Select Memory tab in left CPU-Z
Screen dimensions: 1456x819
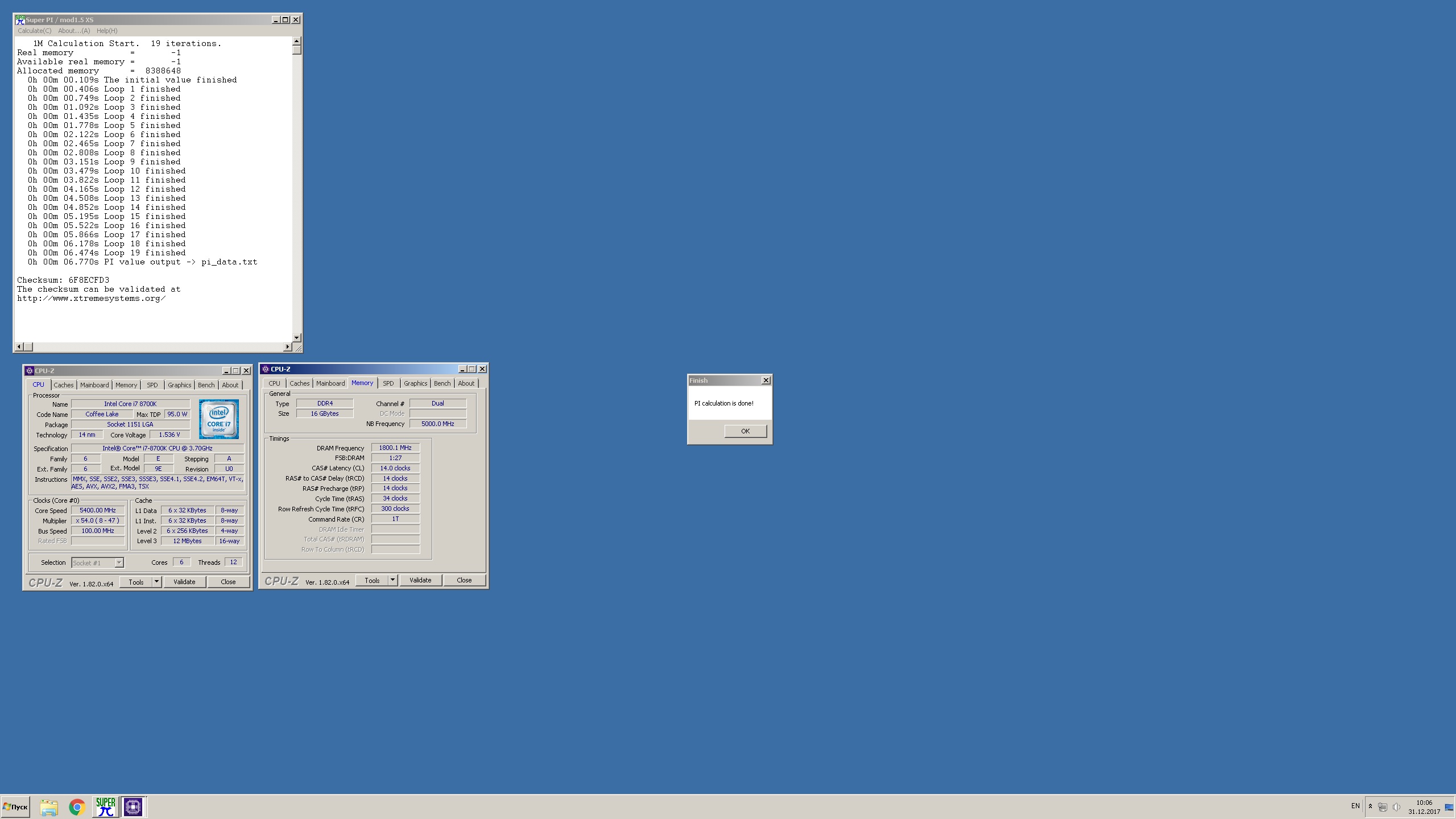point(126,385)
